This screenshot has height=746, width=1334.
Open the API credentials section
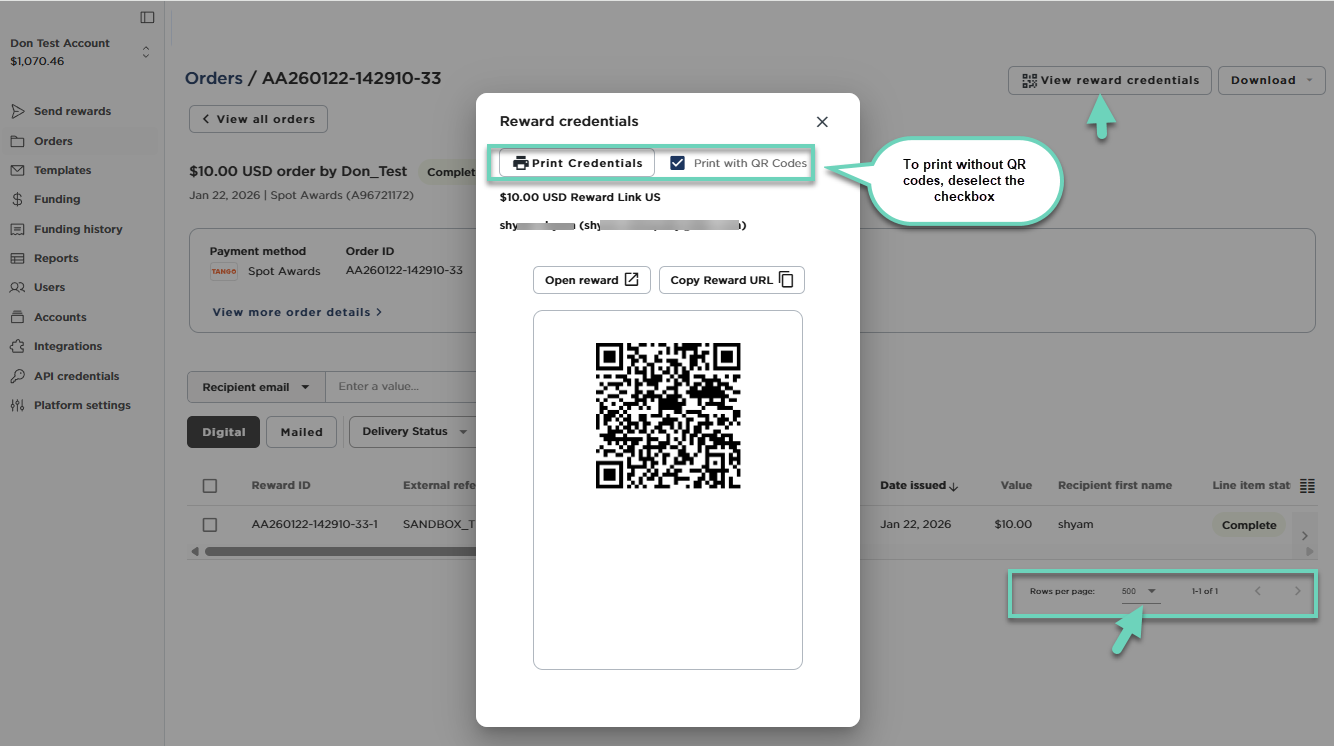pos(76,376)
